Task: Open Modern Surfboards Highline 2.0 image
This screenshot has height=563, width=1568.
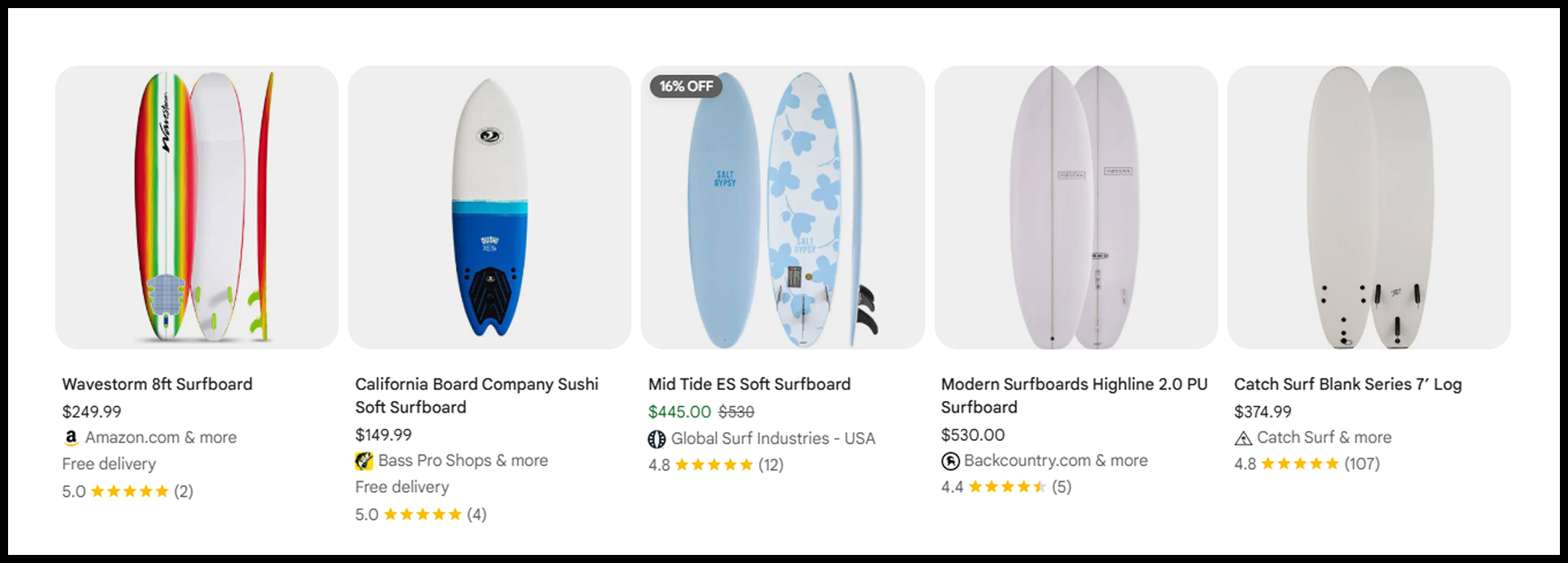Action: pos(1076,207)
